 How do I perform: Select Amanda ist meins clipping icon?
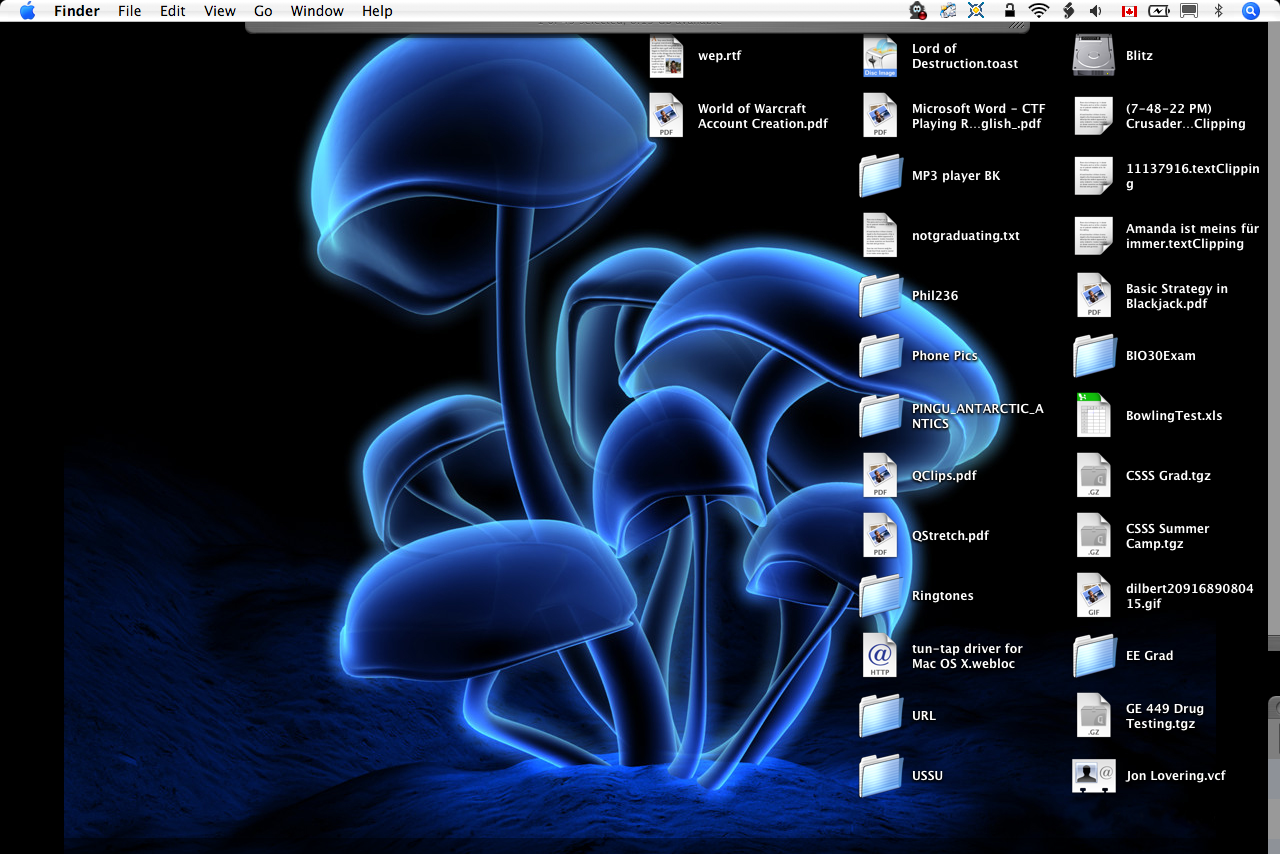point(1094,236)
